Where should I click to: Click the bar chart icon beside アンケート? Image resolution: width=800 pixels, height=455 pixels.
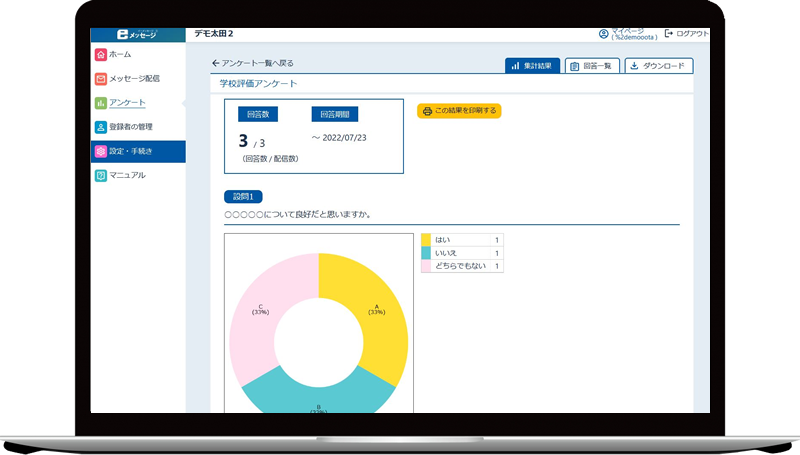[x=100, y=103]
